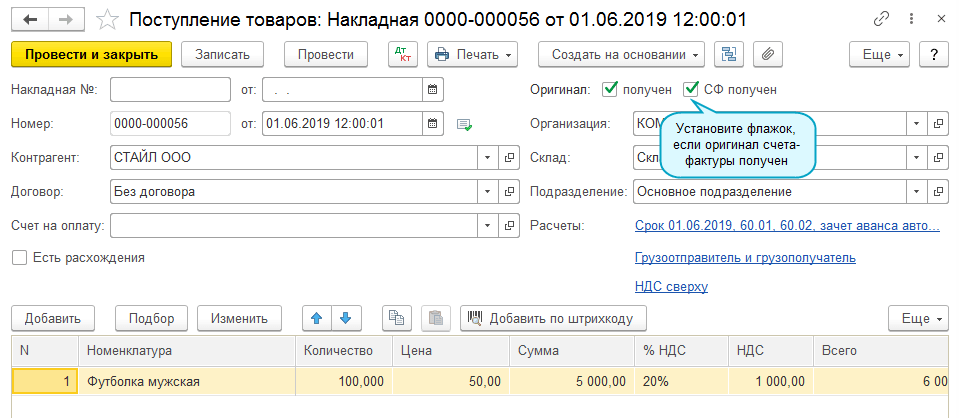Open the Создать на основании menu
This screenshot has width=959, height=418.
click(x=620, y=54)
